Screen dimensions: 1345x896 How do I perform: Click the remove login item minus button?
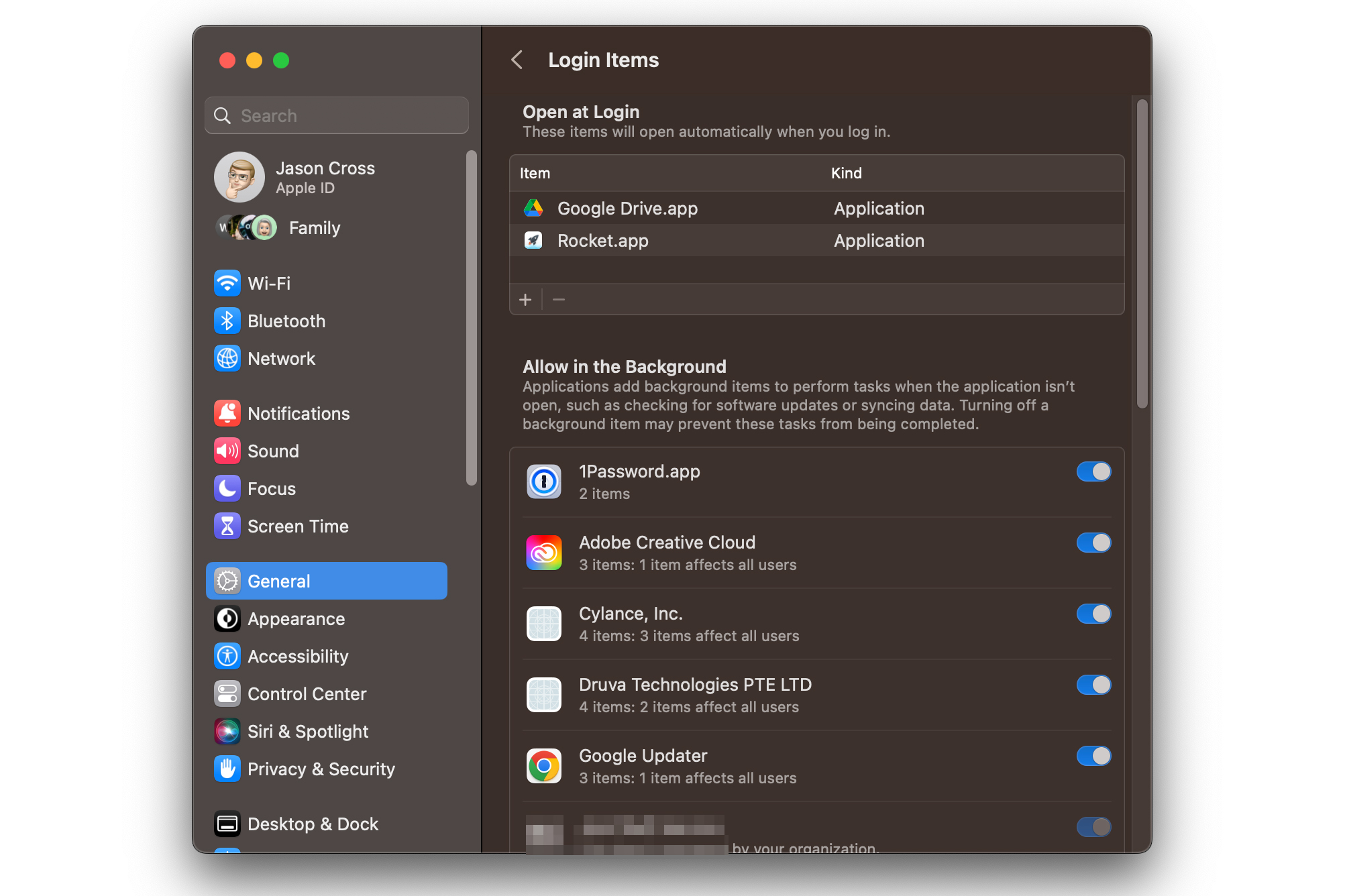pos(558,300)
